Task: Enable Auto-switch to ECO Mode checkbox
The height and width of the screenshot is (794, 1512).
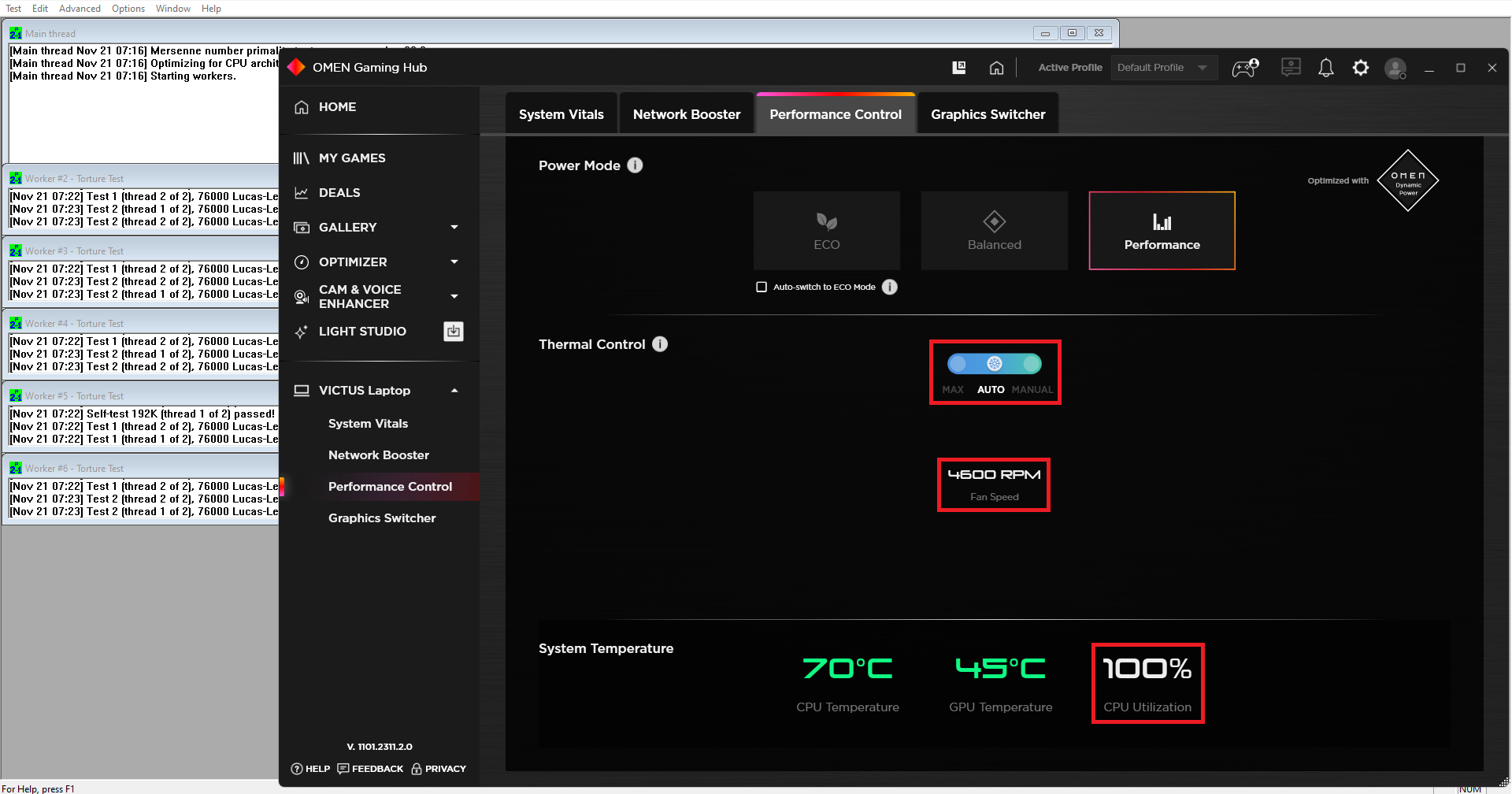Action: (x=762, y=287)
